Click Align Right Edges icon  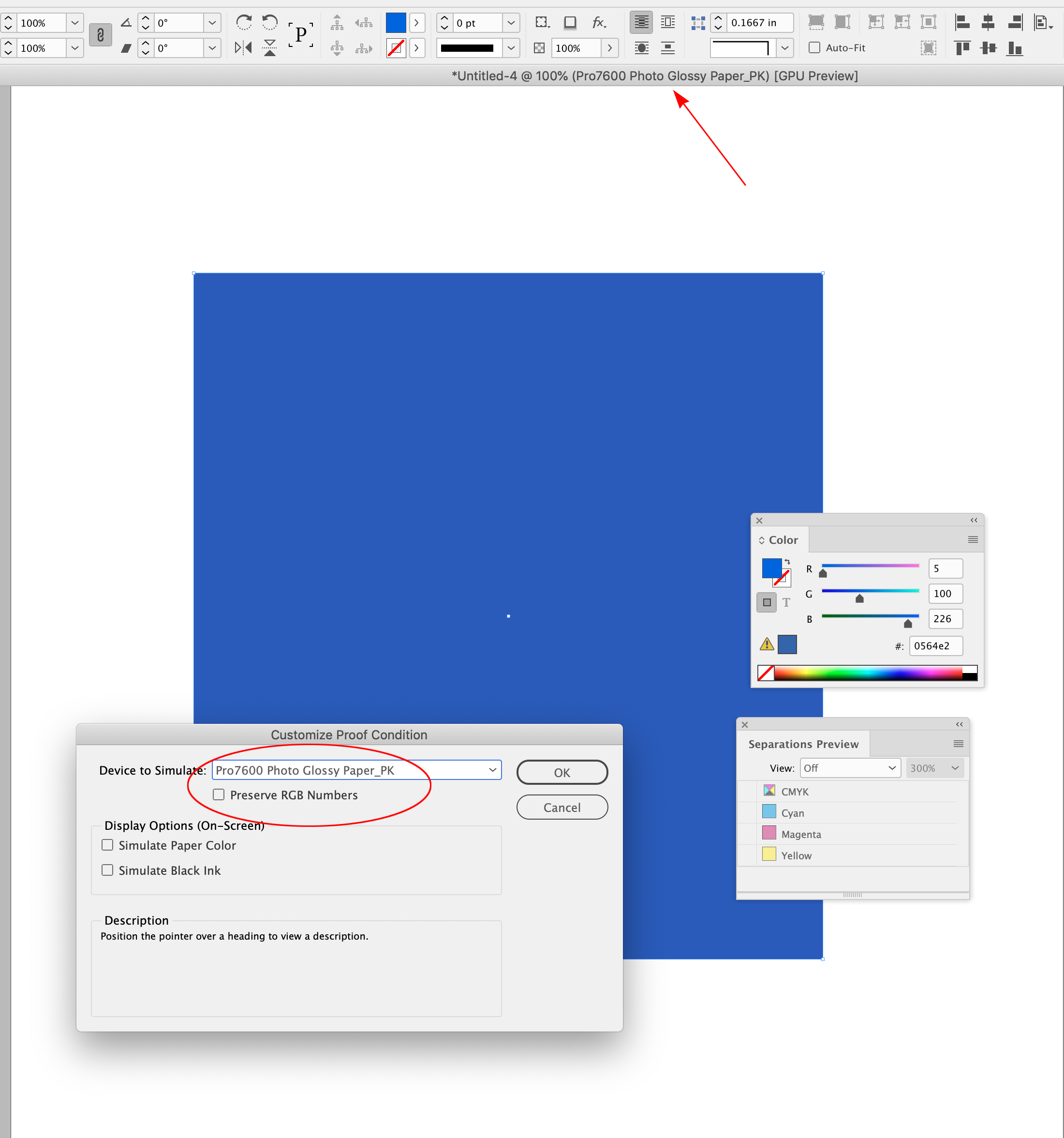tap(1015, 22)
